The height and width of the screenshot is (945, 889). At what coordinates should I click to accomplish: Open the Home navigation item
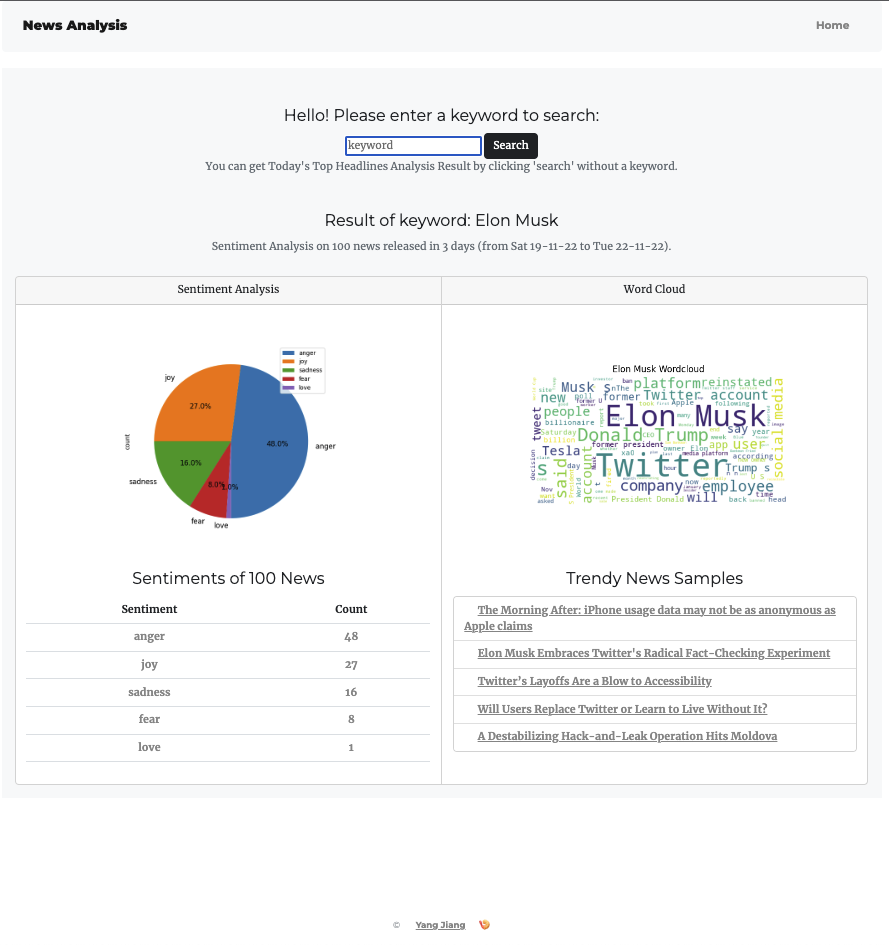[x=832, y=25]
